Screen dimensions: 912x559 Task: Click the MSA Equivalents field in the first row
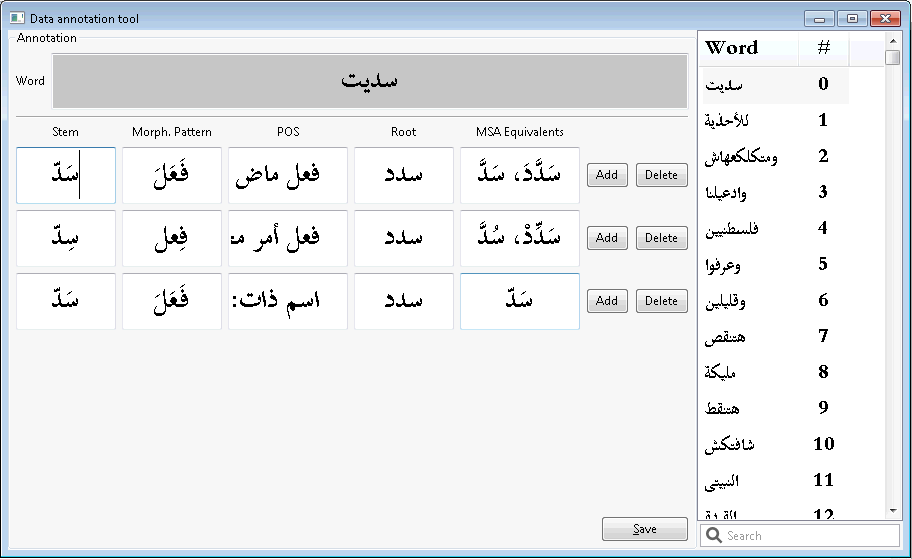[x=520, y=175]
